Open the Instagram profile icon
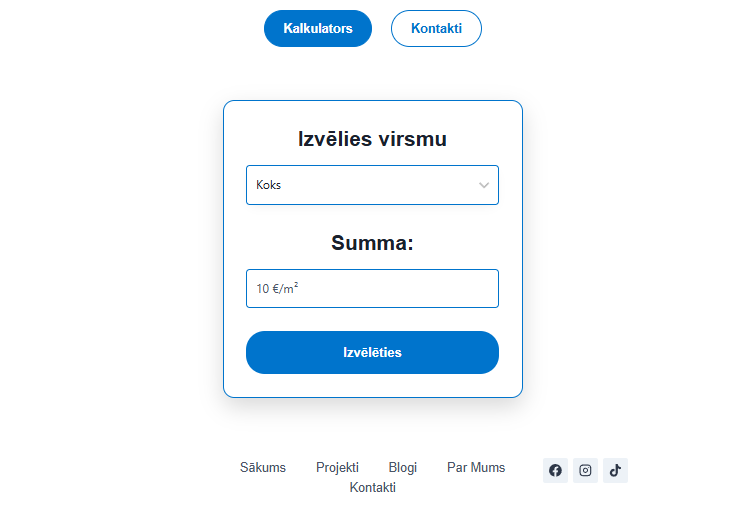Viewport: 749px width, 526px height. (585, 470)
